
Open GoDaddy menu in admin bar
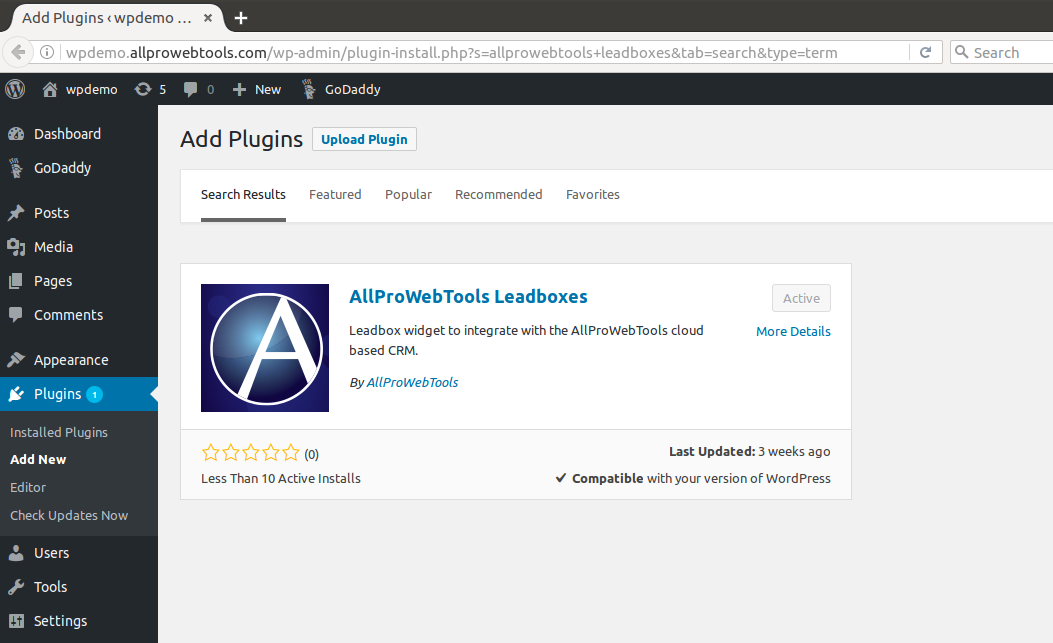coord(341,89)
